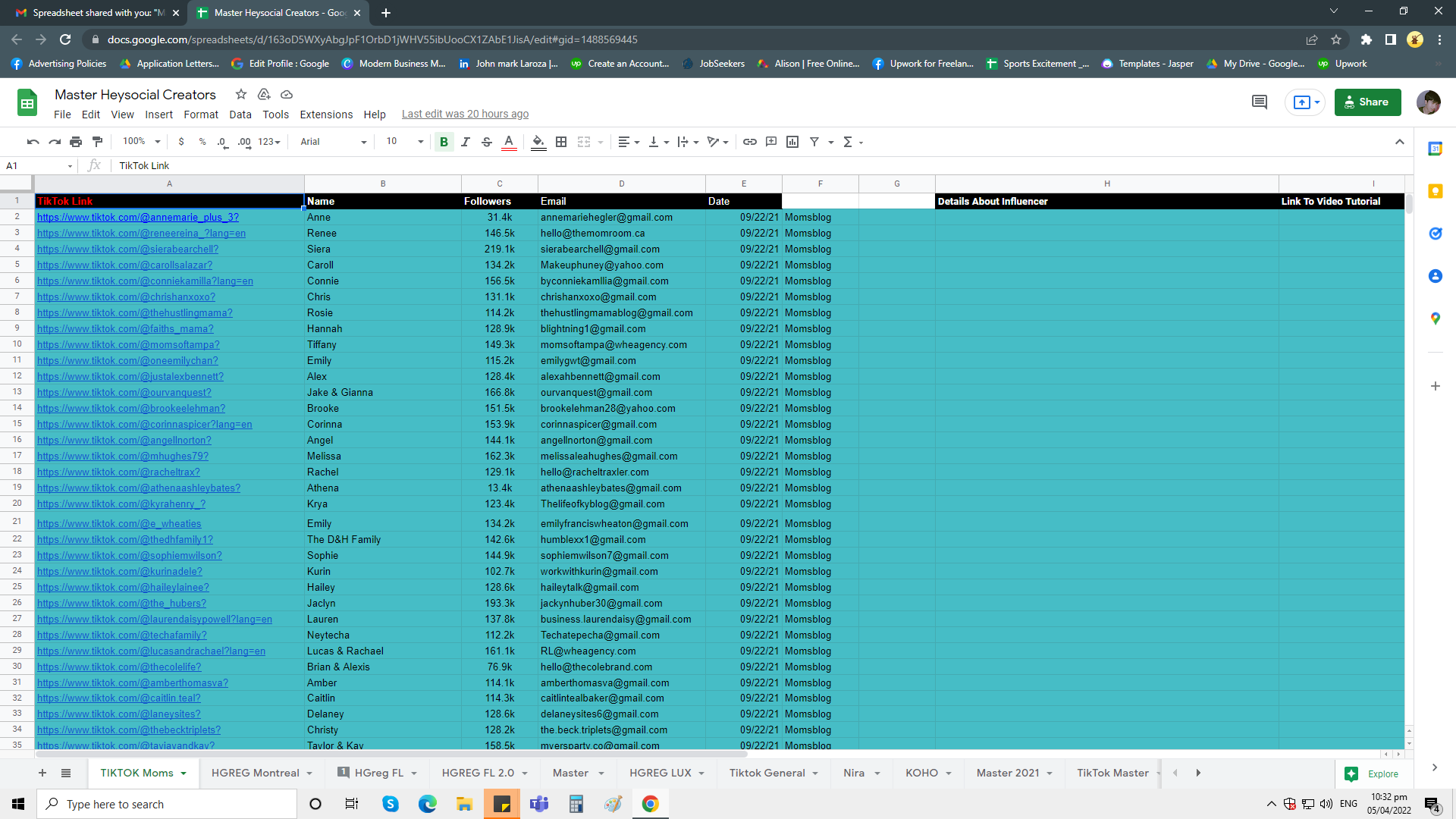Image resolution: width=1456 pixels, height=819 pixels.
Task: Click the insert chart icon
Action: click(x=792, y=142)
